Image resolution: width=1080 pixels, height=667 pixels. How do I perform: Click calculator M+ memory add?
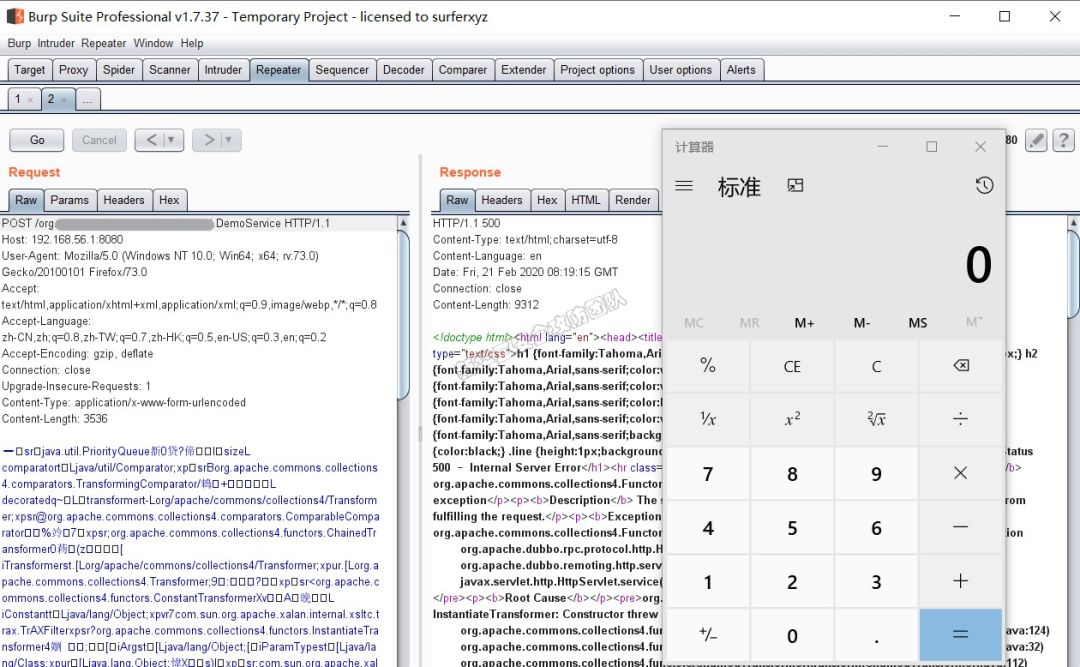804,322
